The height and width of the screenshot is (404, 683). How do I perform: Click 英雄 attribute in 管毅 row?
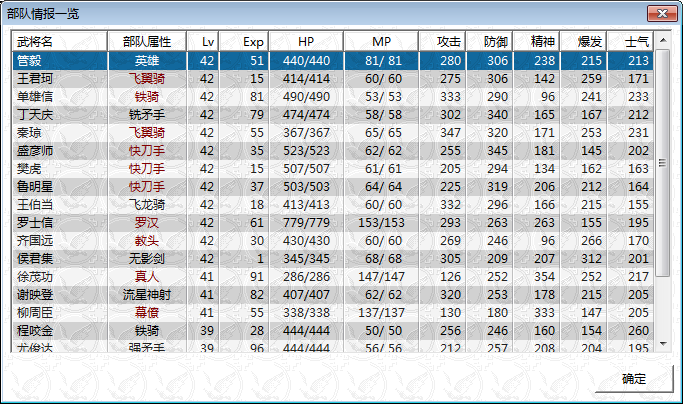pos(147,61)
